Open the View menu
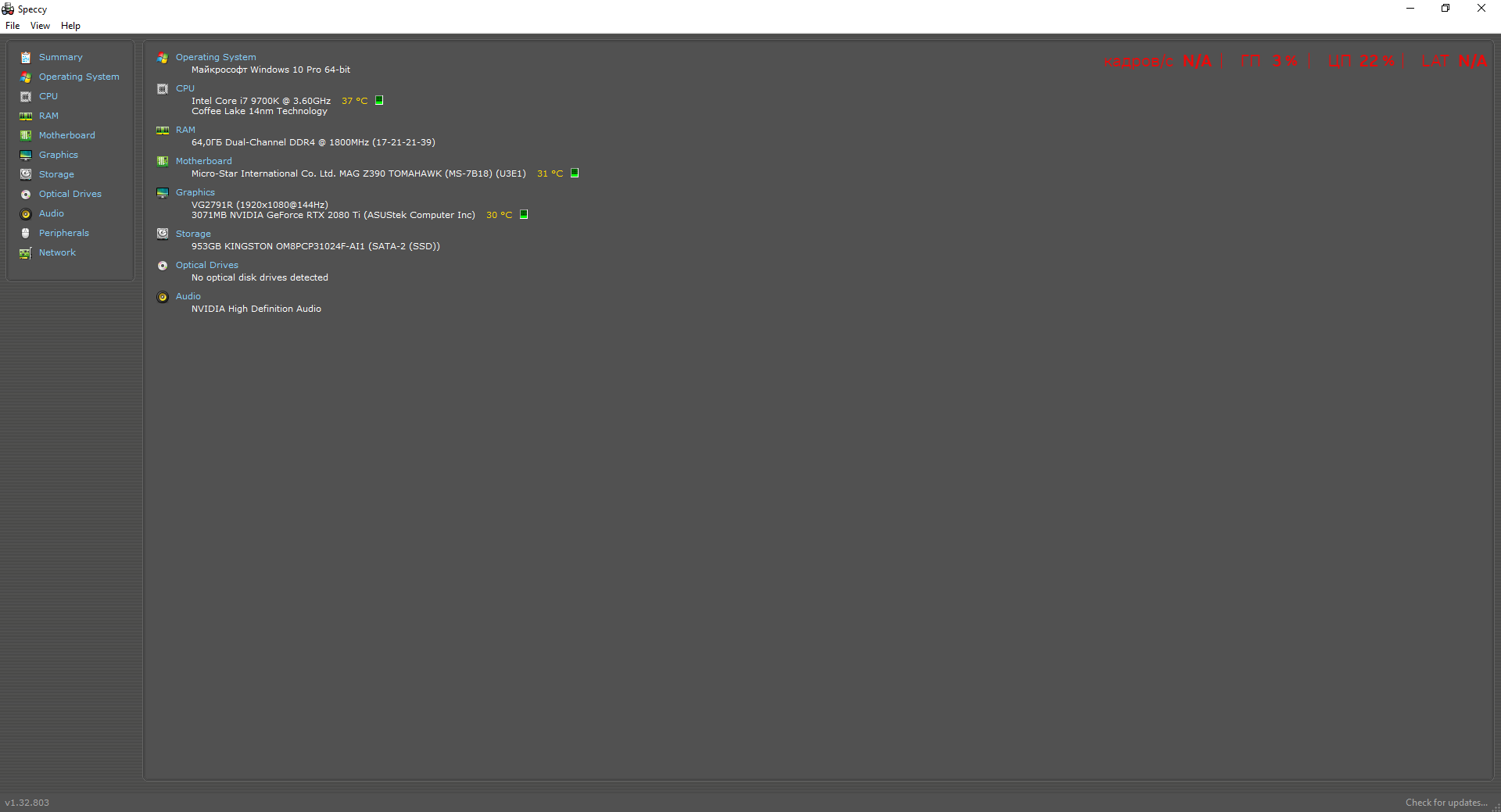The height and width of the screenshot is (812, 1501). (40, 26)
